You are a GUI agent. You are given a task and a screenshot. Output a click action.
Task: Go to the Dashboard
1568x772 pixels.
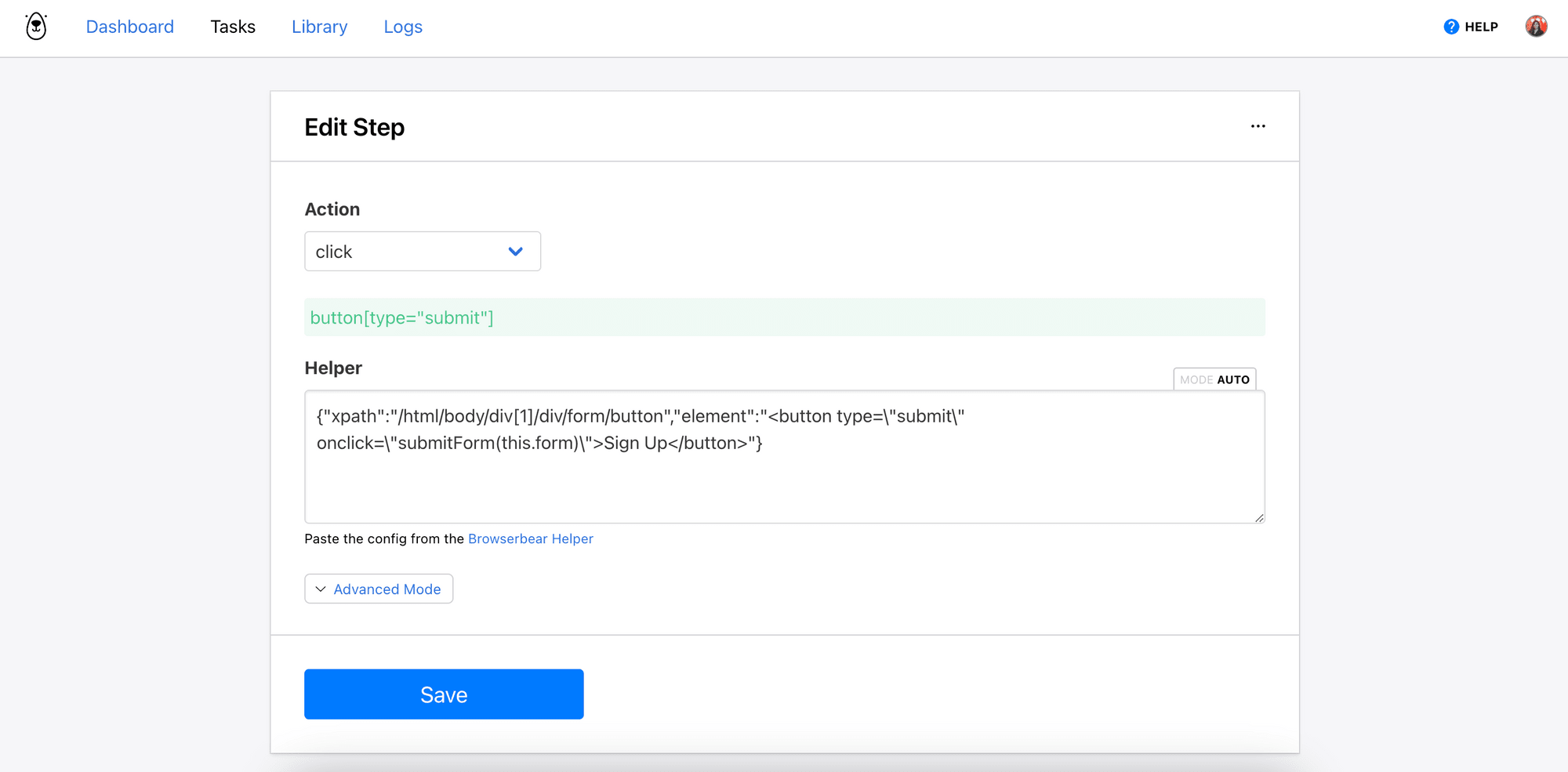129,26
